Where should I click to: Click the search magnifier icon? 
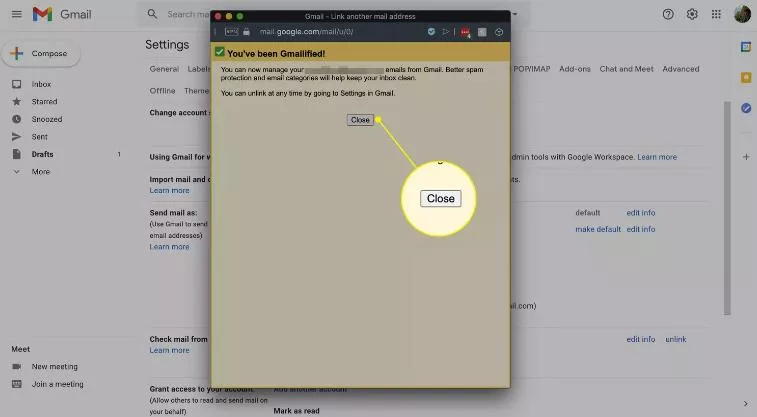152,14
